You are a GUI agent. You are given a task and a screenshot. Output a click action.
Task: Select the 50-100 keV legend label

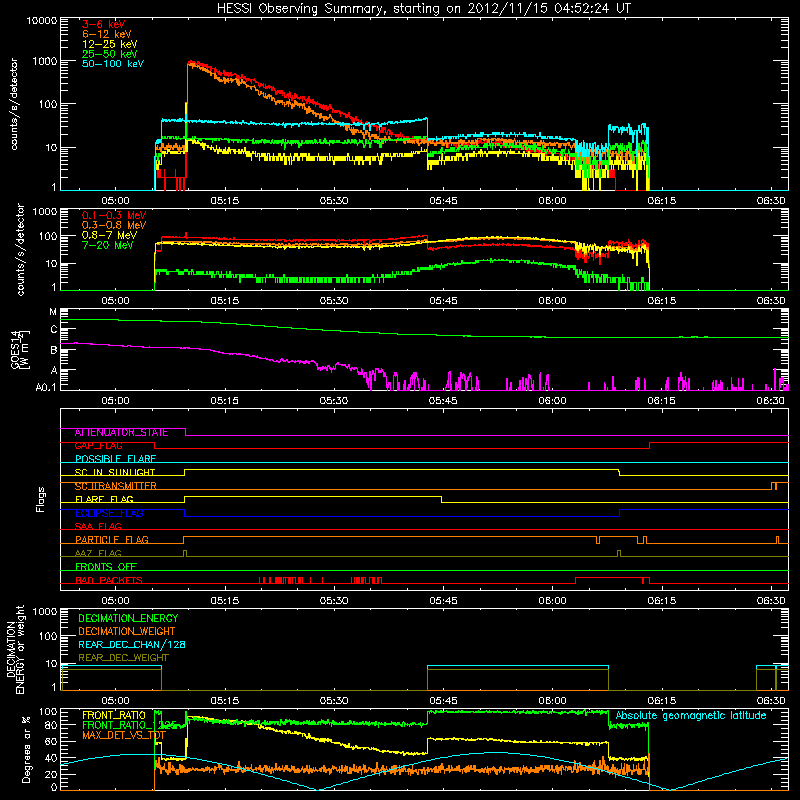pyautogui.click(x=113, y=64)
